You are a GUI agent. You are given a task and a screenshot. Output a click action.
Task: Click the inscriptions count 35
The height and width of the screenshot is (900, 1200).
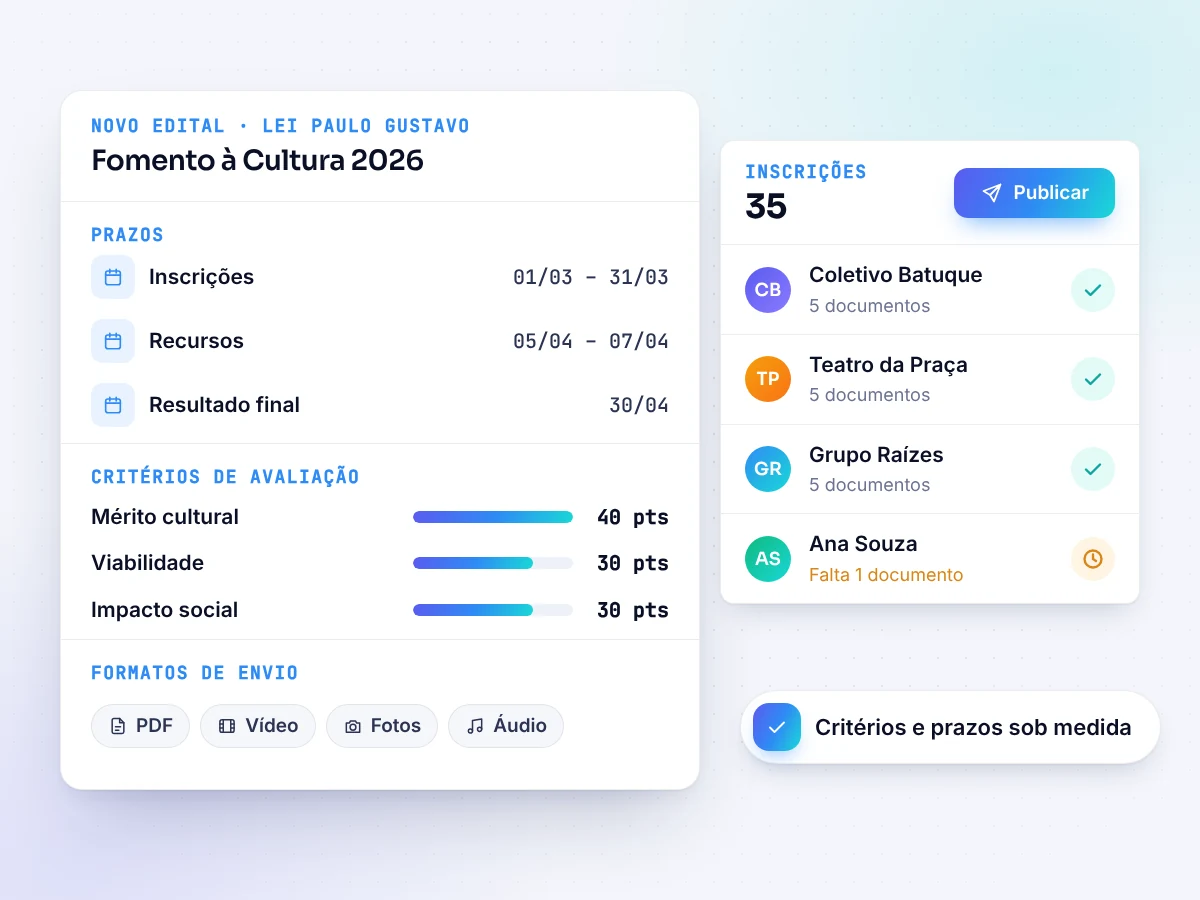coord(766,206)
